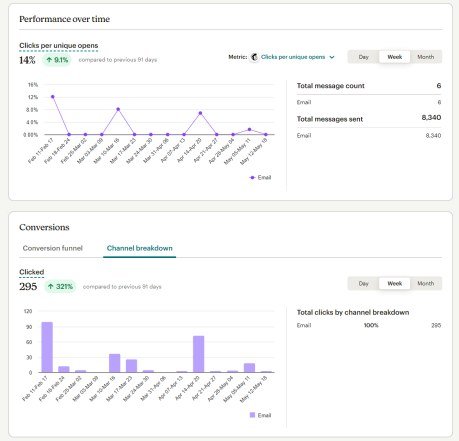Image resolution: width=459 pixels, height=441 pixels.
Task: Click the Total messages sent label
Action: pos(330,119)
